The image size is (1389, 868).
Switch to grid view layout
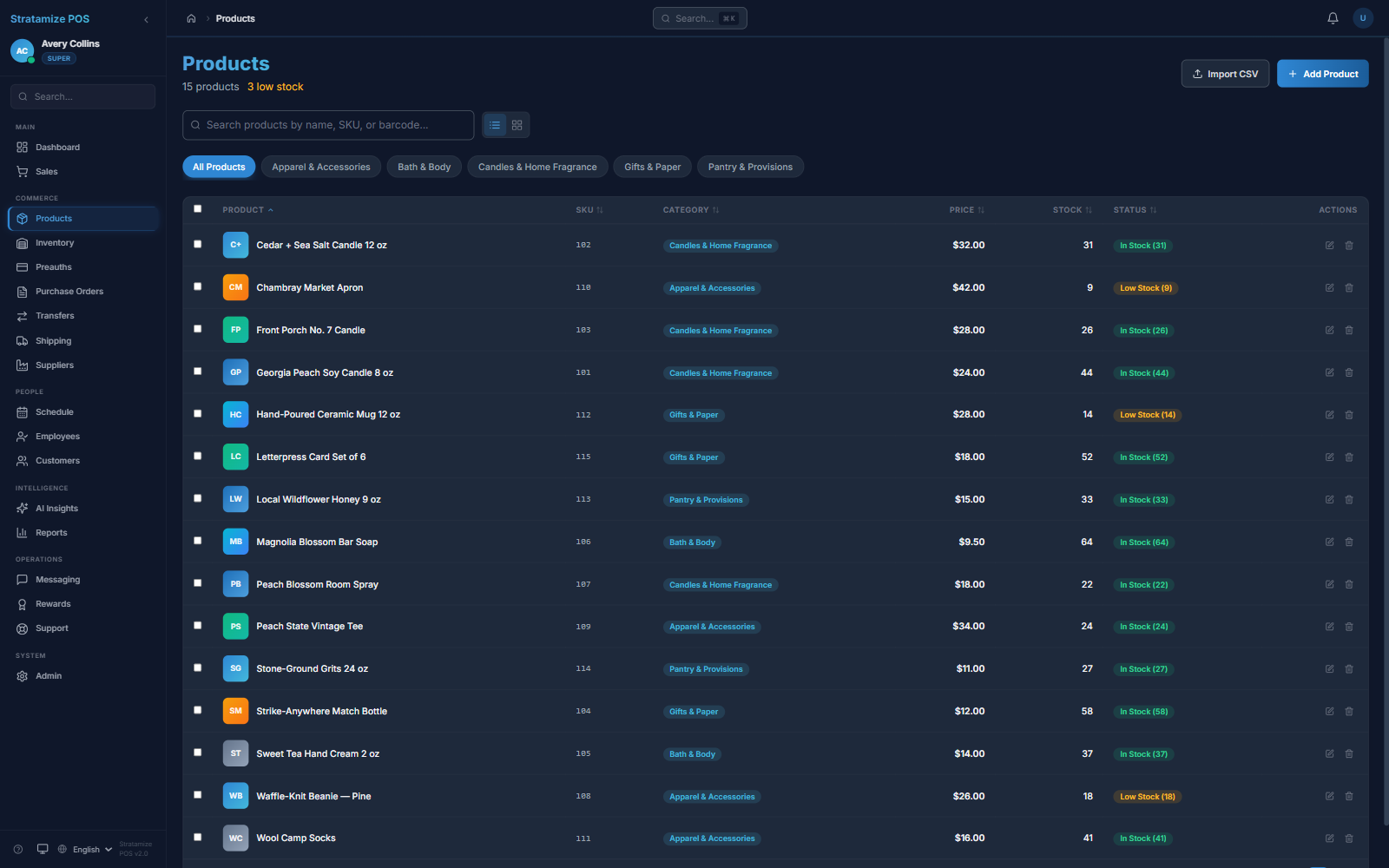point(517,125)
